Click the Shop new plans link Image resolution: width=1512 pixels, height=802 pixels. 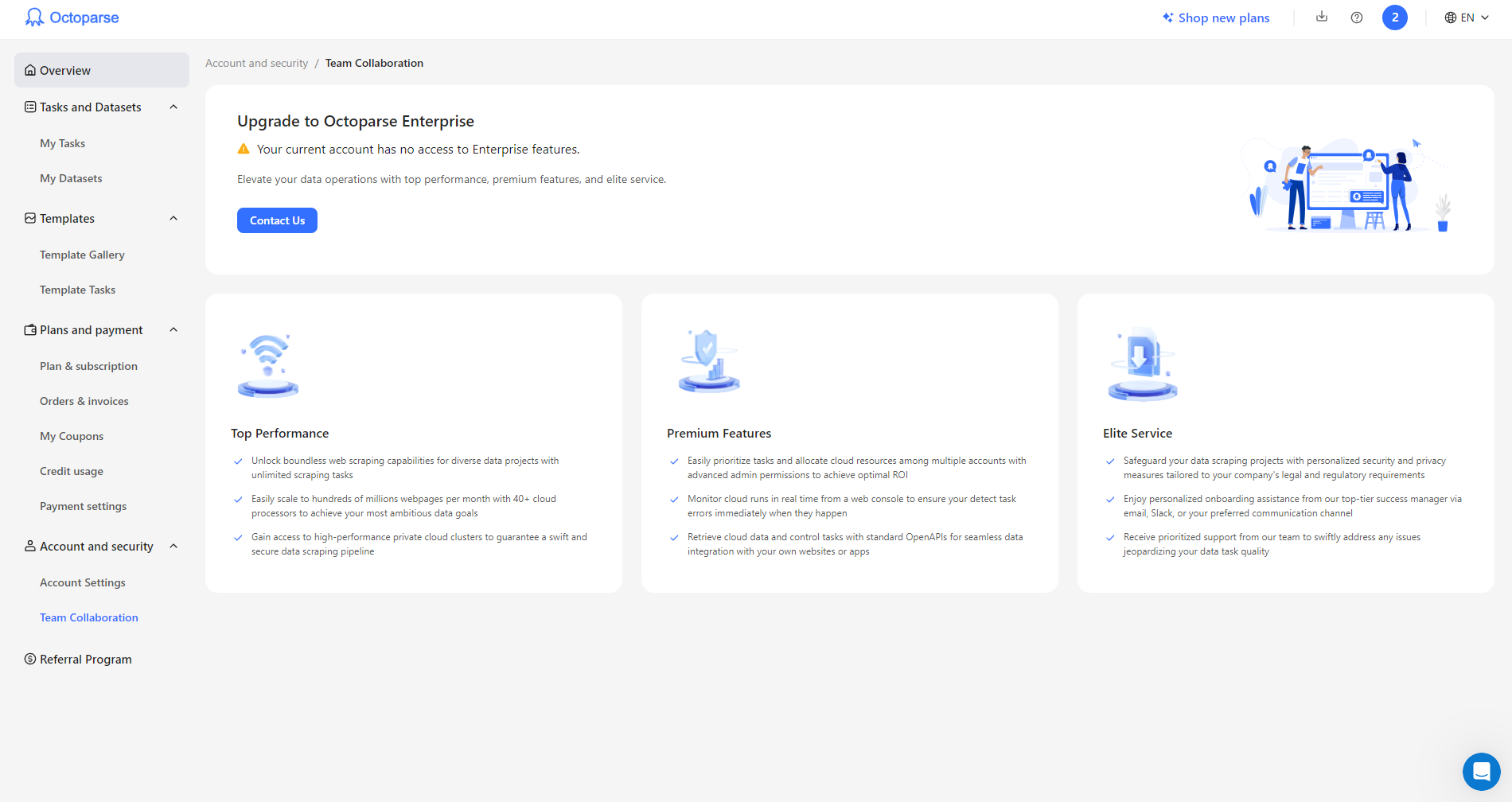pyautogui.click(x=1224, y=18)
